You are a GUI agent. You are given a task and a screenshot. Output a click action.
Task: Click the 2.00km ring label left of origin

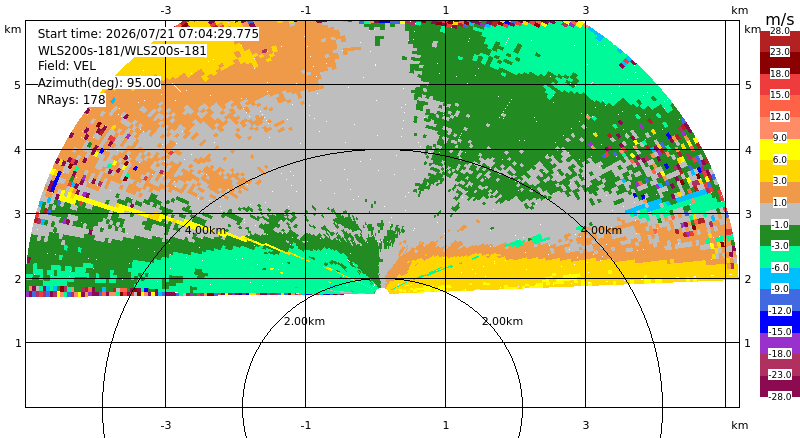click(x=304, y=321)
